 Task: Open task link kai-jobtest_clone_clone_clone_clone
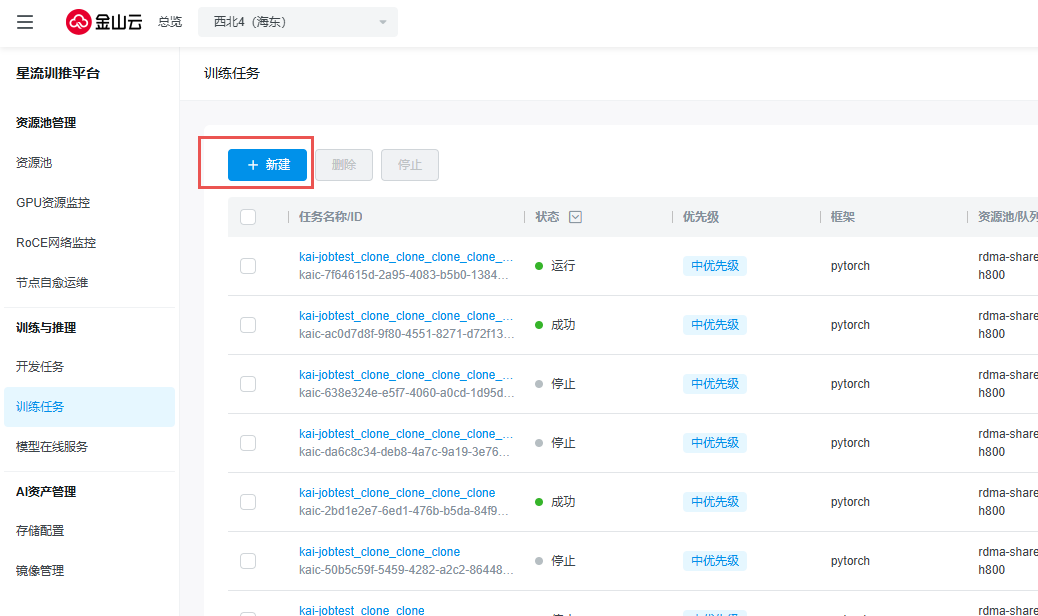[x=397, y=493]
